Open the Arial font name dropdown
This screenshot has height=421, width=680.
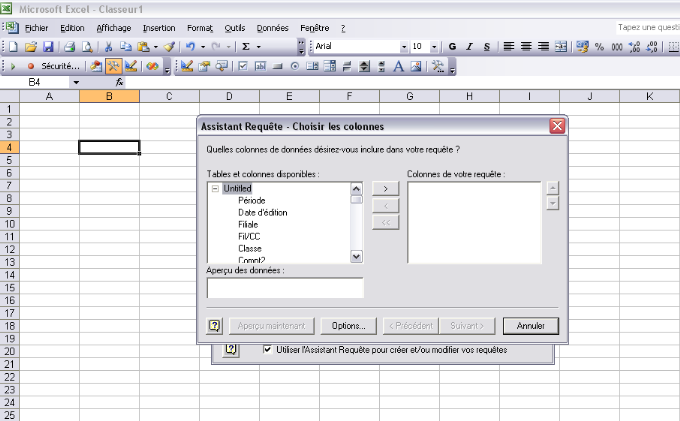coord(404,47)
